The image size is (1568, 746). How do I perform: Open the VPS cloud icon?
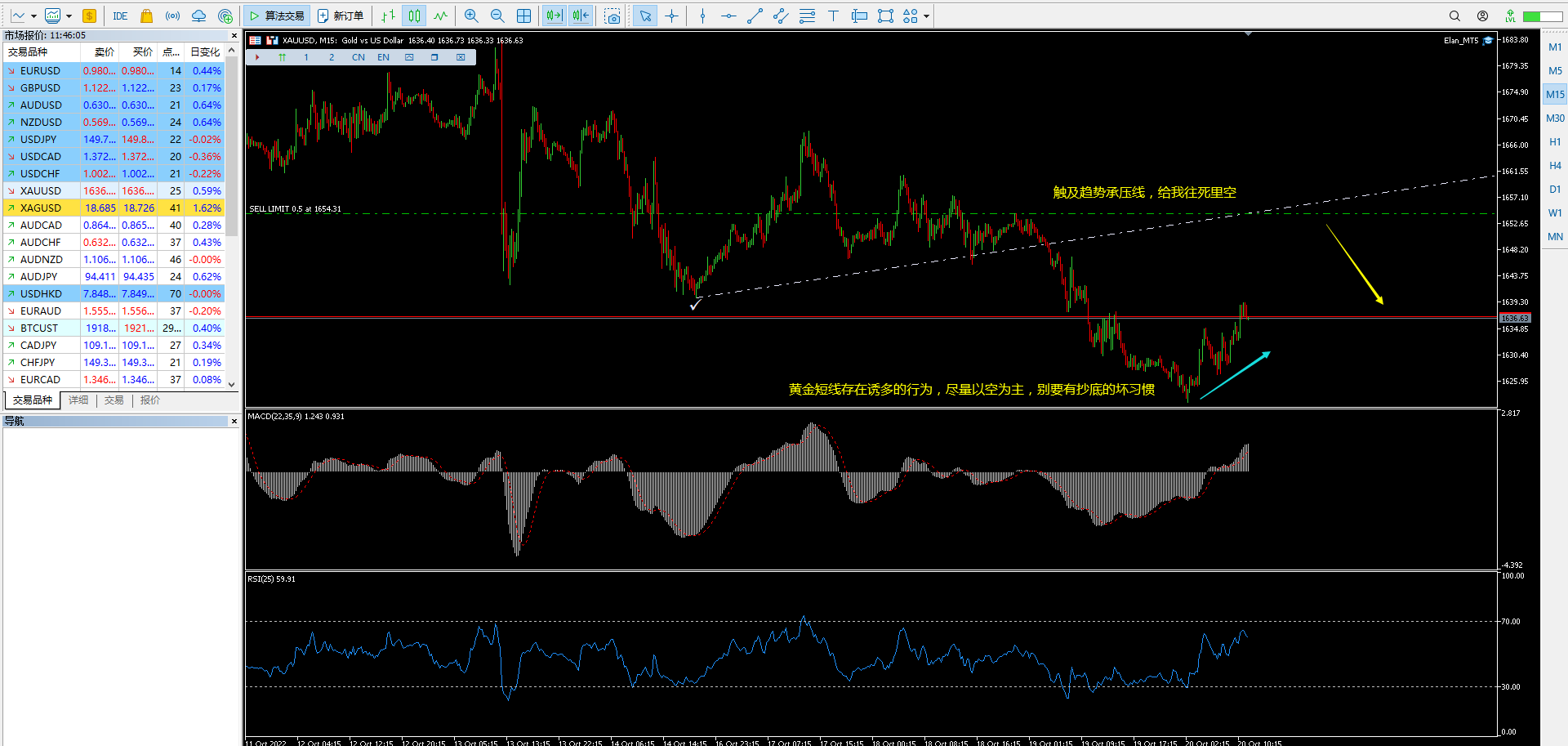coord(198,16)
